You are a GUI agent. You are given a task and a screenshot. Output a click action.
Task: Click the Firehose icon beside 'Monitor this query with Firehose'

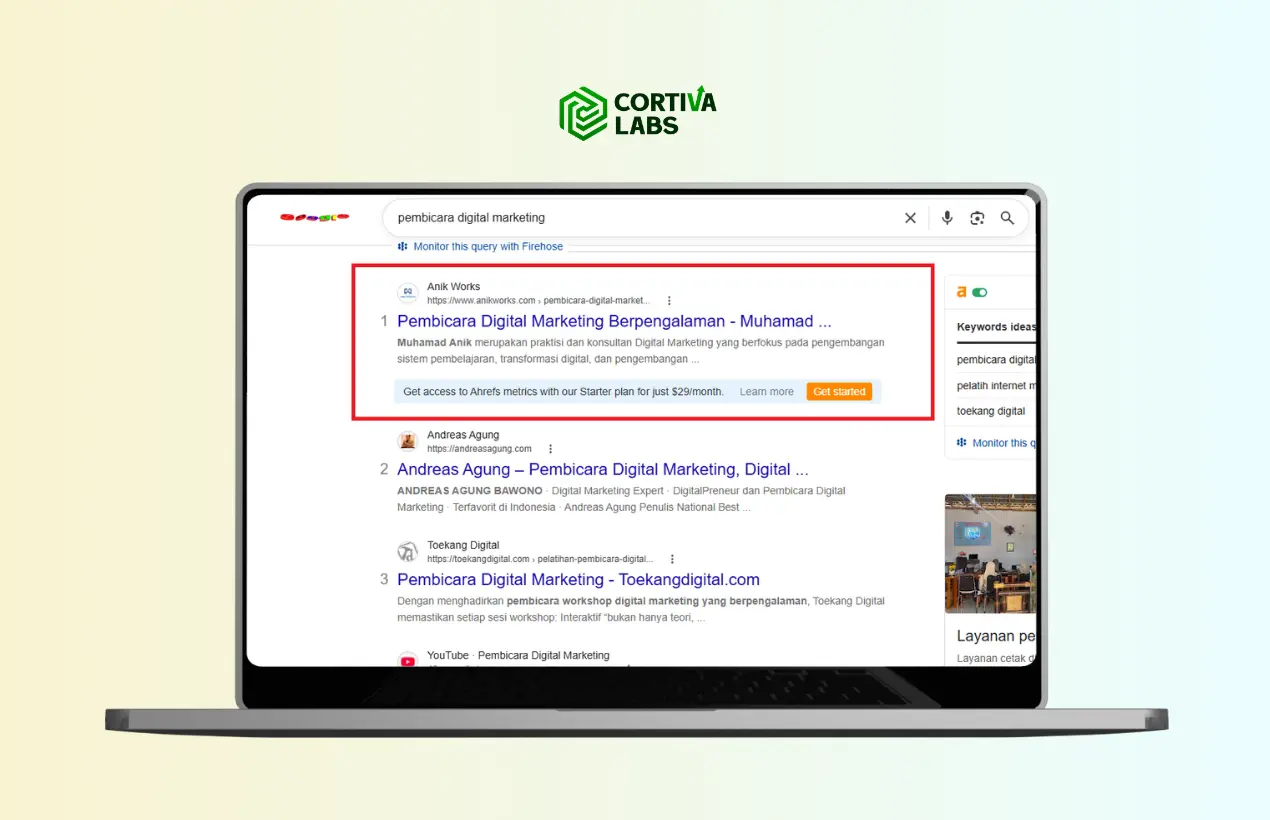(402, 246)
